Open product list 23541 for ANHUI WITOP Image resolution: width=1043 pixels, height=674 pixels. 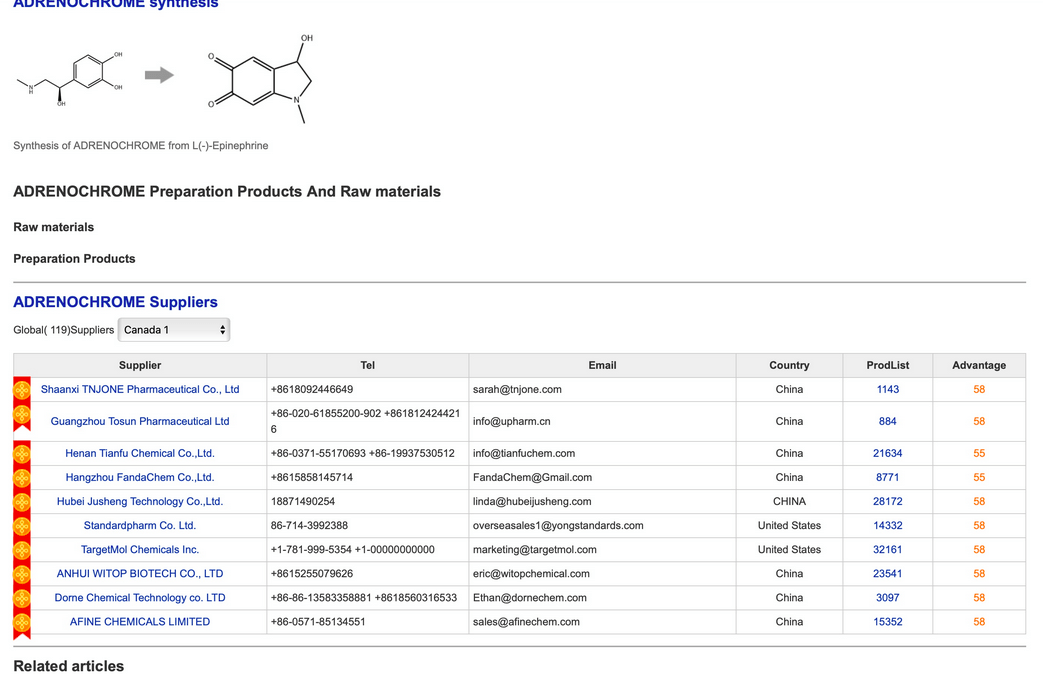click(x=887, y=573)
